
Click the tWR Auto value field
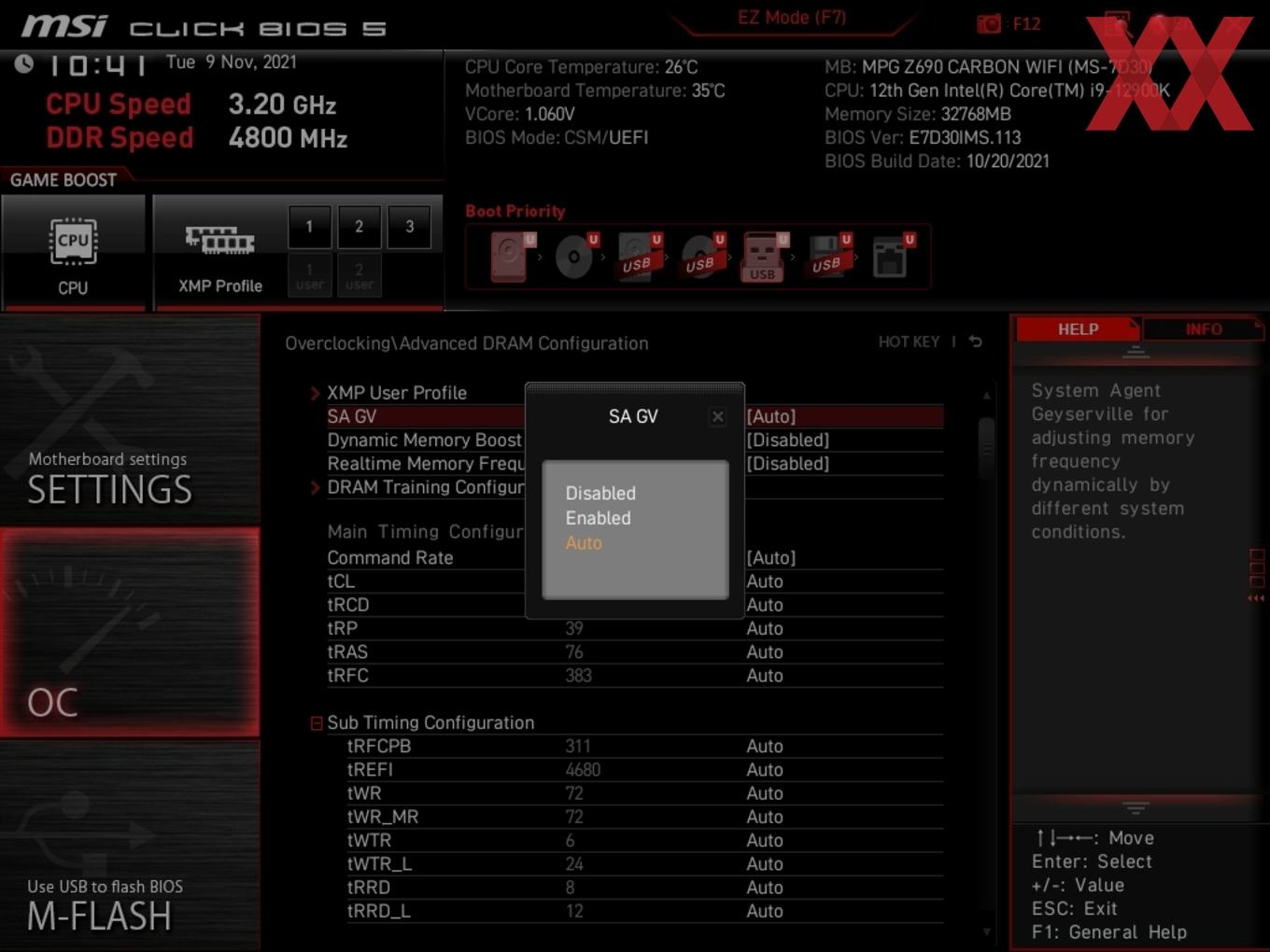765,793
